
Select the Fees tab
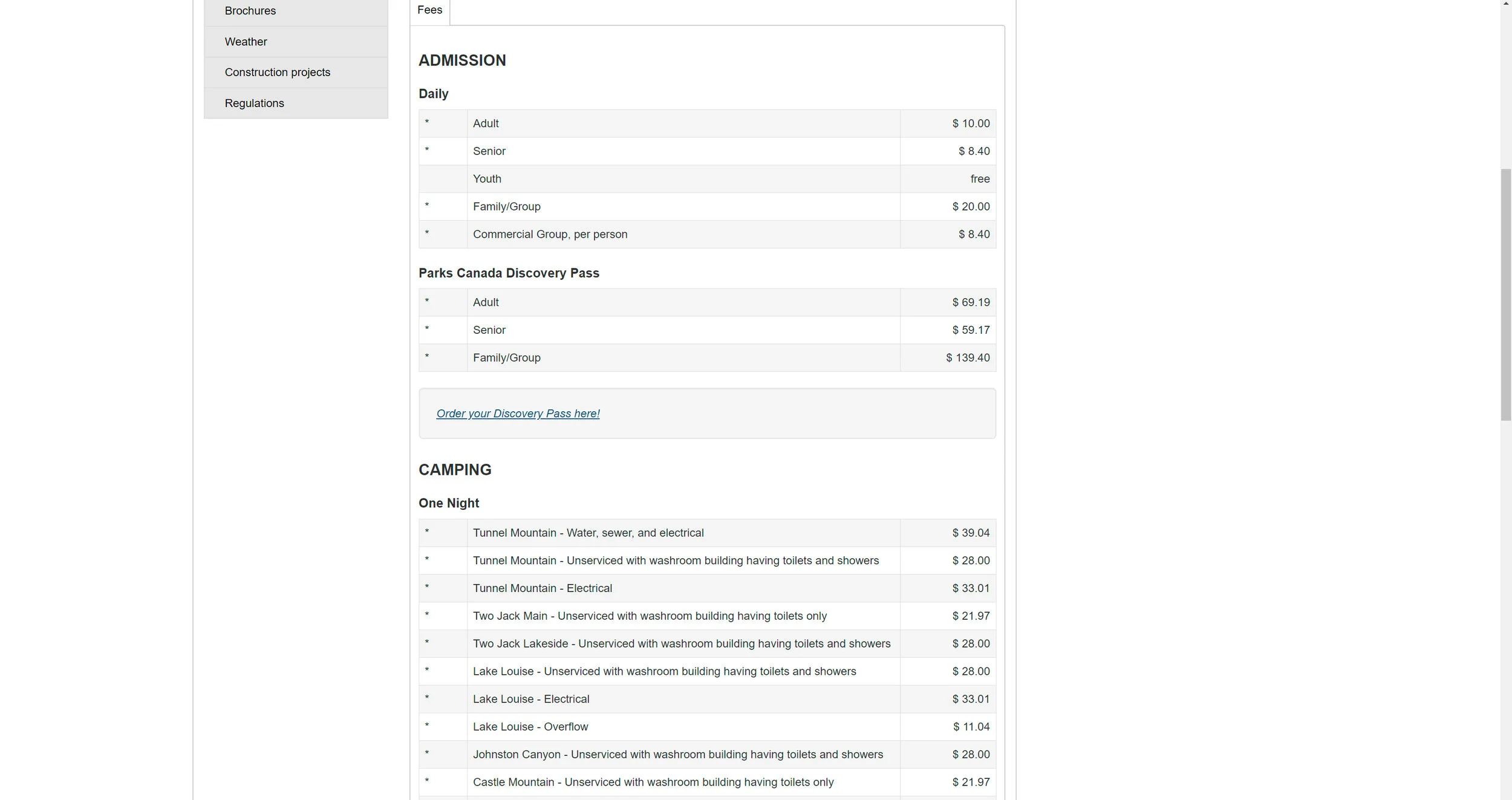click(x=430, y=10)
